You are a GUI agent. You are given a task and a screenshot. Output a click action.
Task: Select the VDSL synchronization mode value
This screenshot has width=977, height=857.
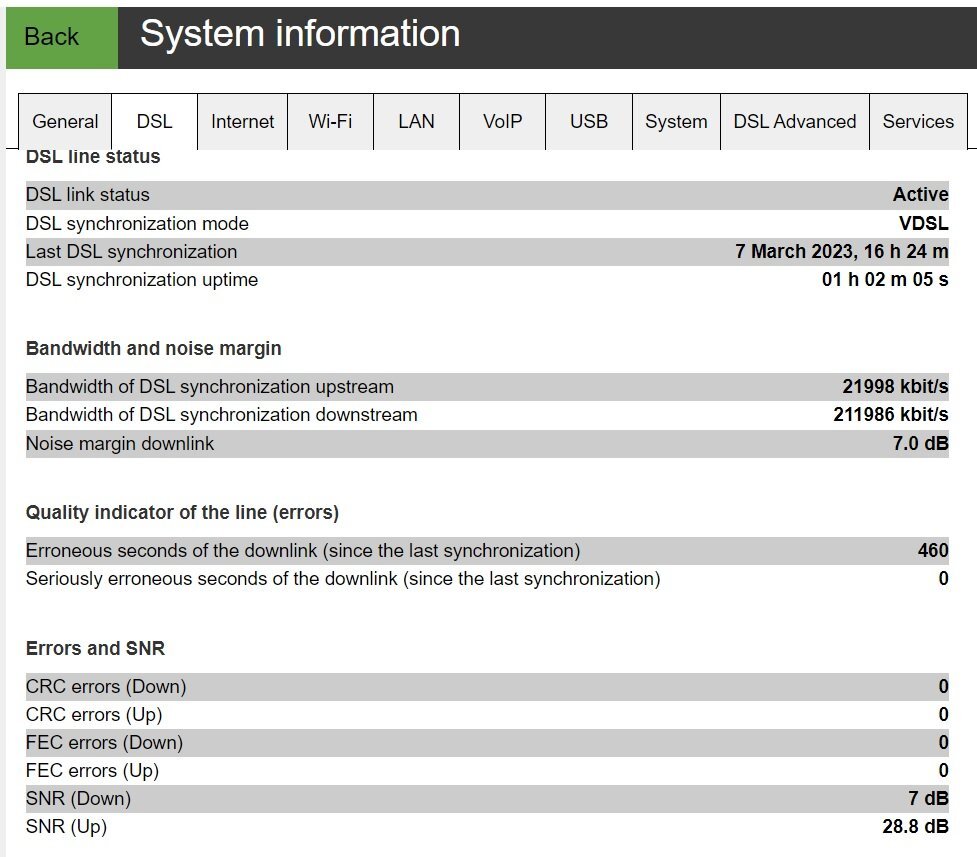[x=923, y=223]
